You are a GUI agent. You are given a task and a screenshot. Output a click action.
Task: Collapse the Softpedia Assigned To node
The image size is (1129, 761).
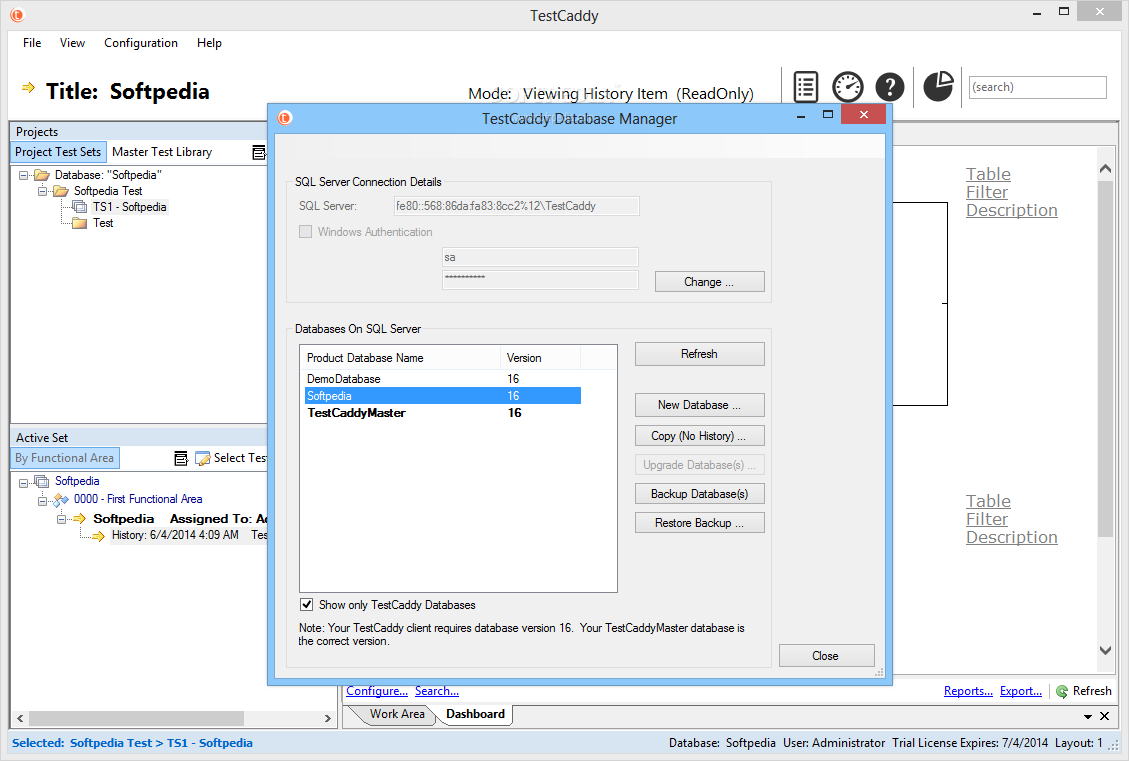[61, 519]
